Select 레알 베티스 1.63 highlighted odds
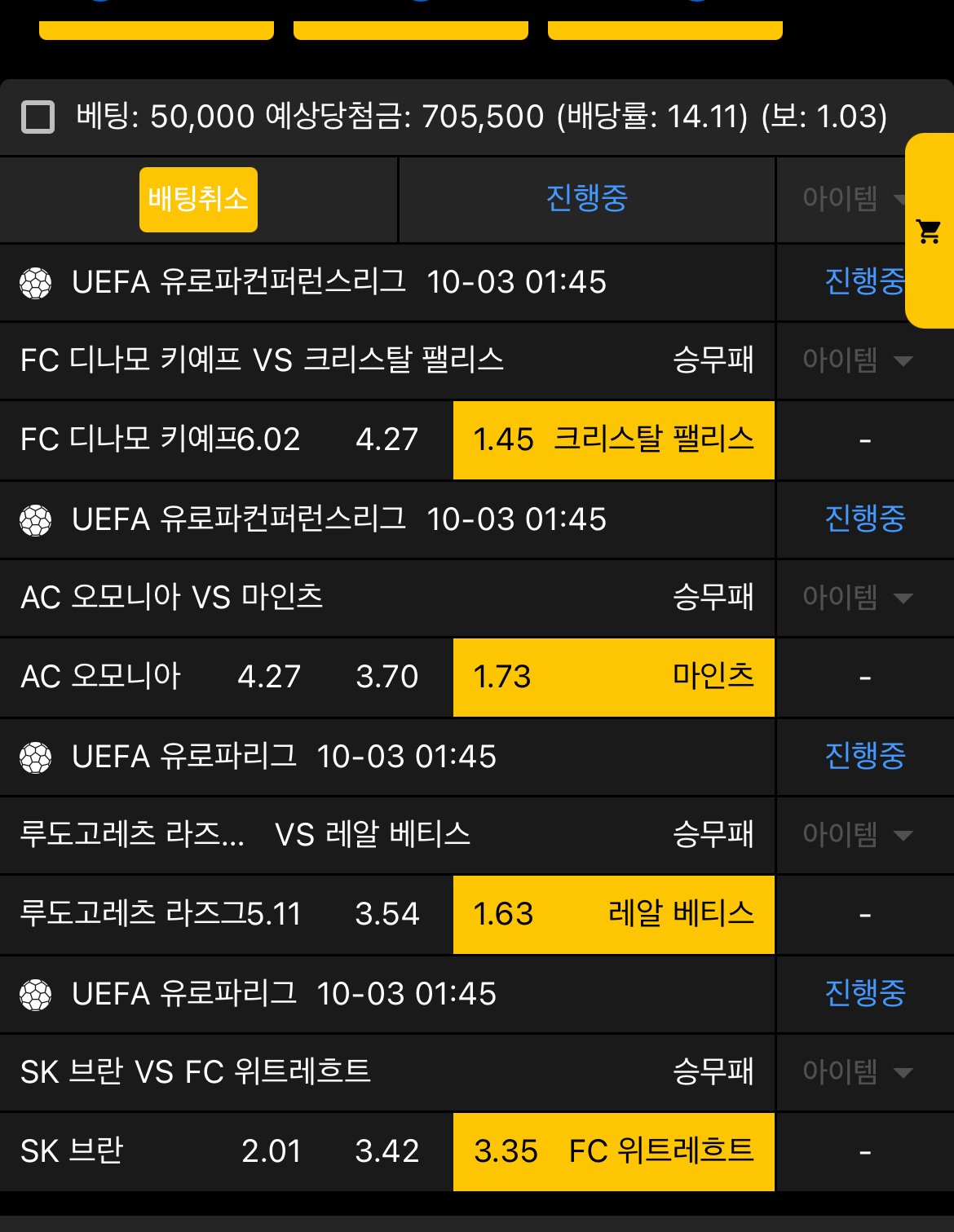954x1232 pixels. click(x=613, y=914)
